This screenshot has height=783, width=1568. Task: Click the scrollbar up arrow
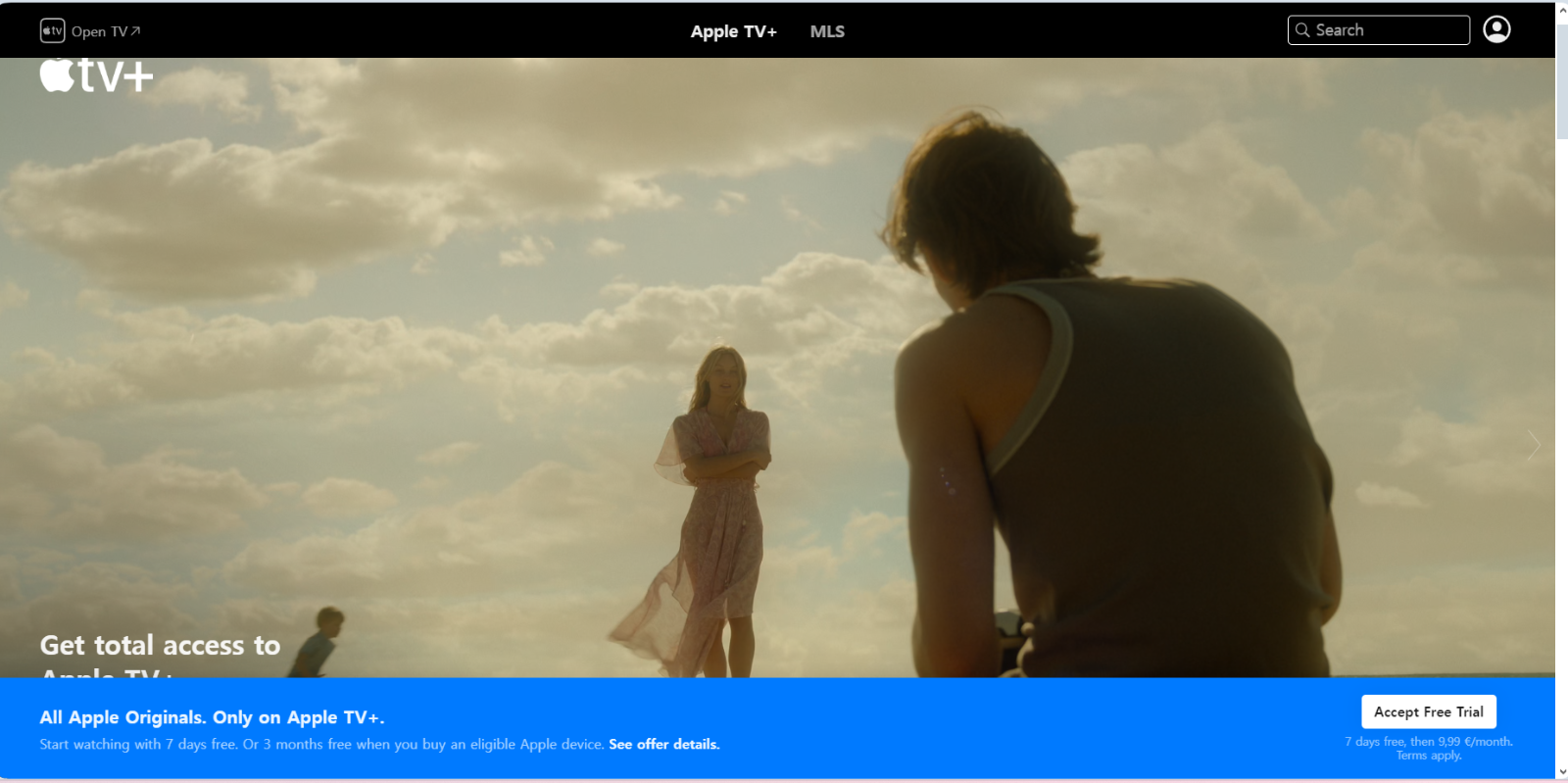[1561, 11]
